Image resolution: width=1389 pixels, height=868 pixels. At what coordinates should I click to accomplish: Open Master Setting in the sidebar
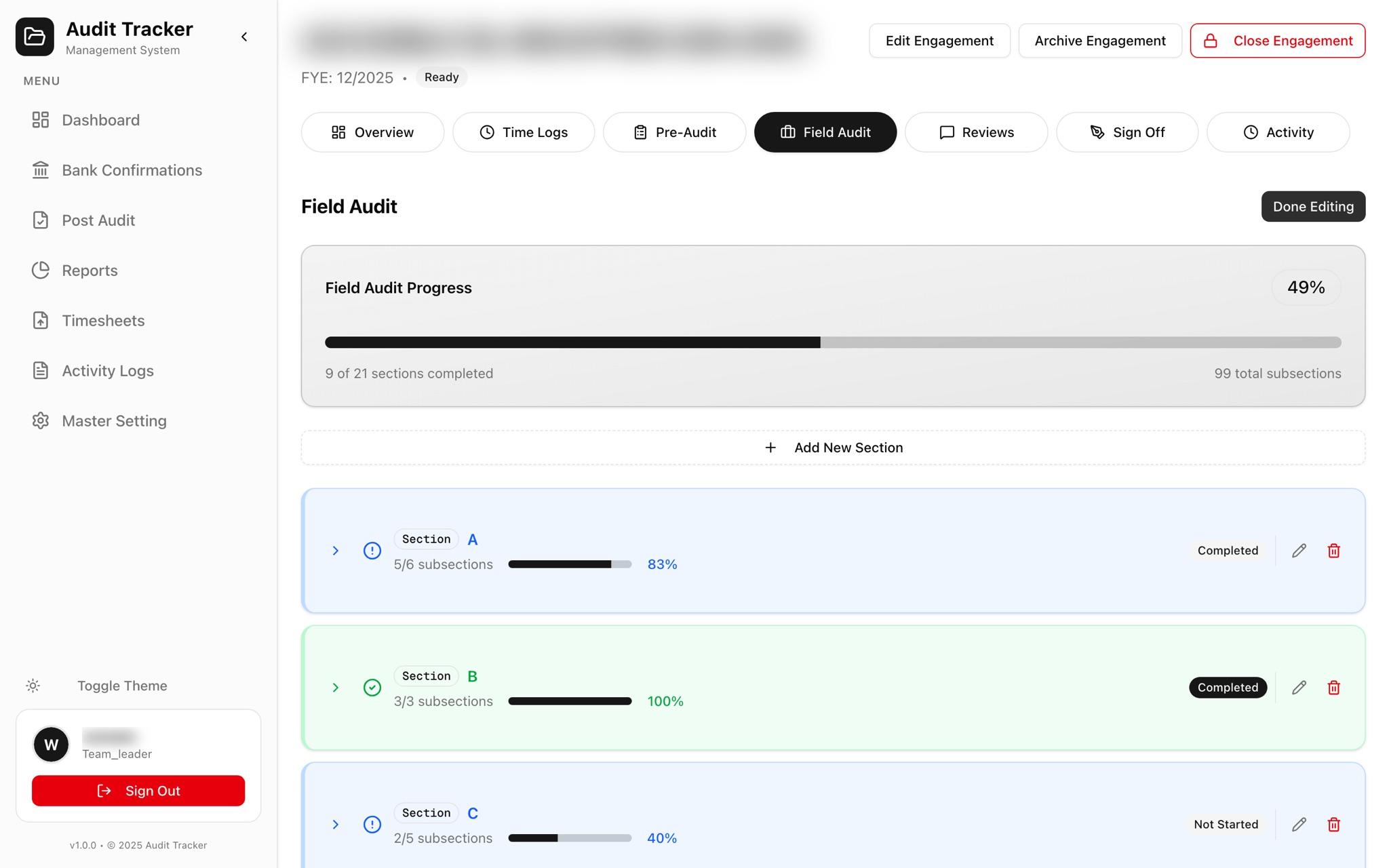[x=138, y=421]
